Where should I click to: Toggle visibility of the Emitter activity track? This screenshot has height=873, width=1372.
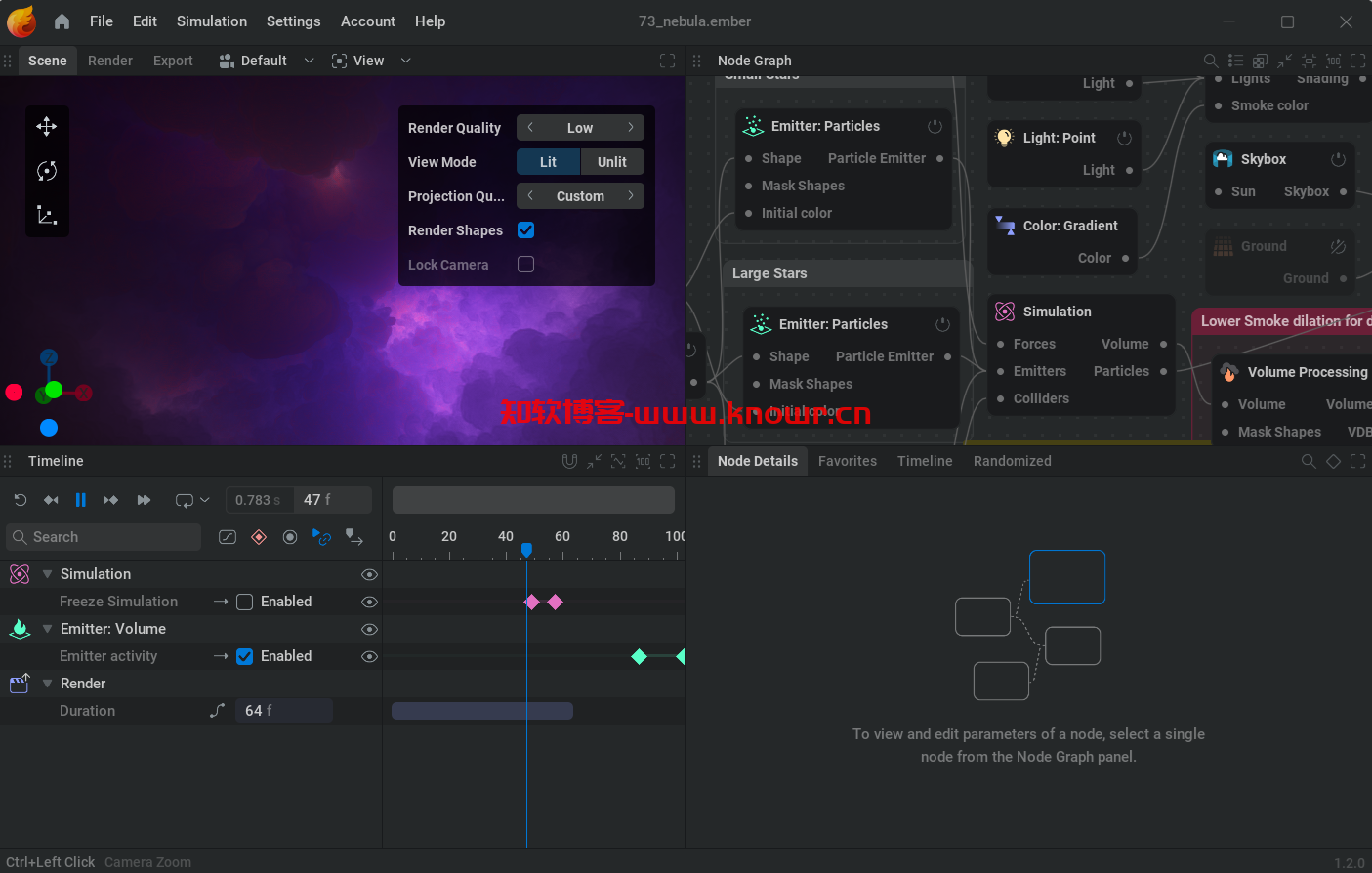click(369, 656)
